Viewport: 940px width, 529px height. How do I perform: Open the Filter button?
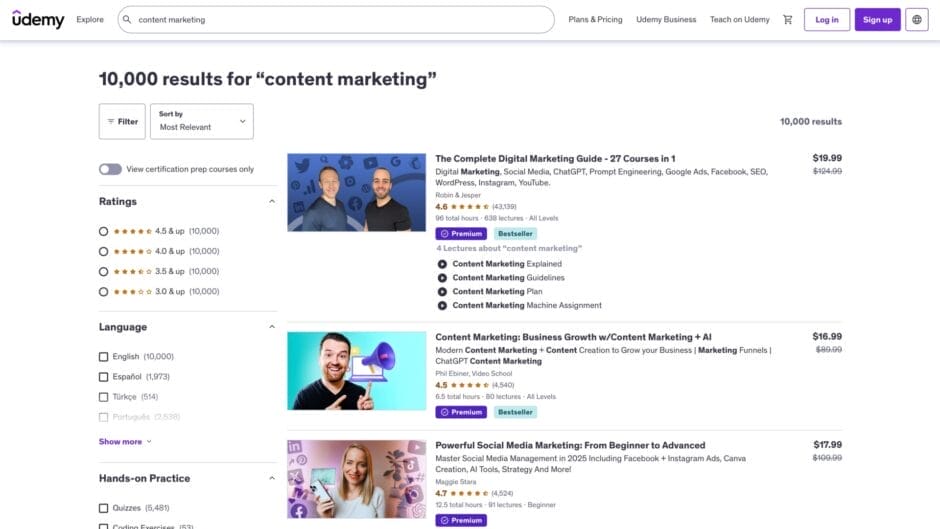(122, 121)
